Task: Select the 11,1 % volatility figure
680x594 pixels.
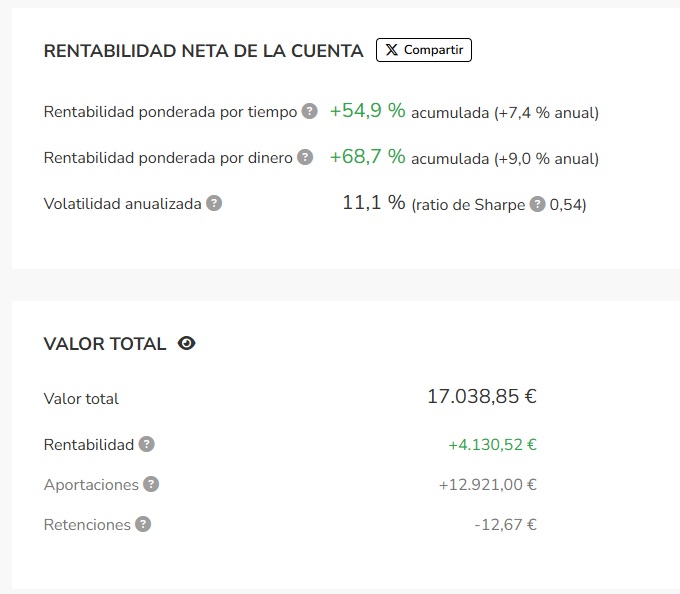Action: pos(374,202)
